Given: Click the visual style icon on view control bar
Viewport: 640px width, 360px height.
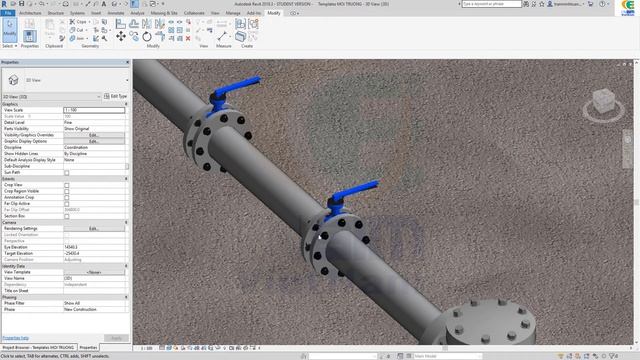Looking at the screenshot, I should [169, 348].
